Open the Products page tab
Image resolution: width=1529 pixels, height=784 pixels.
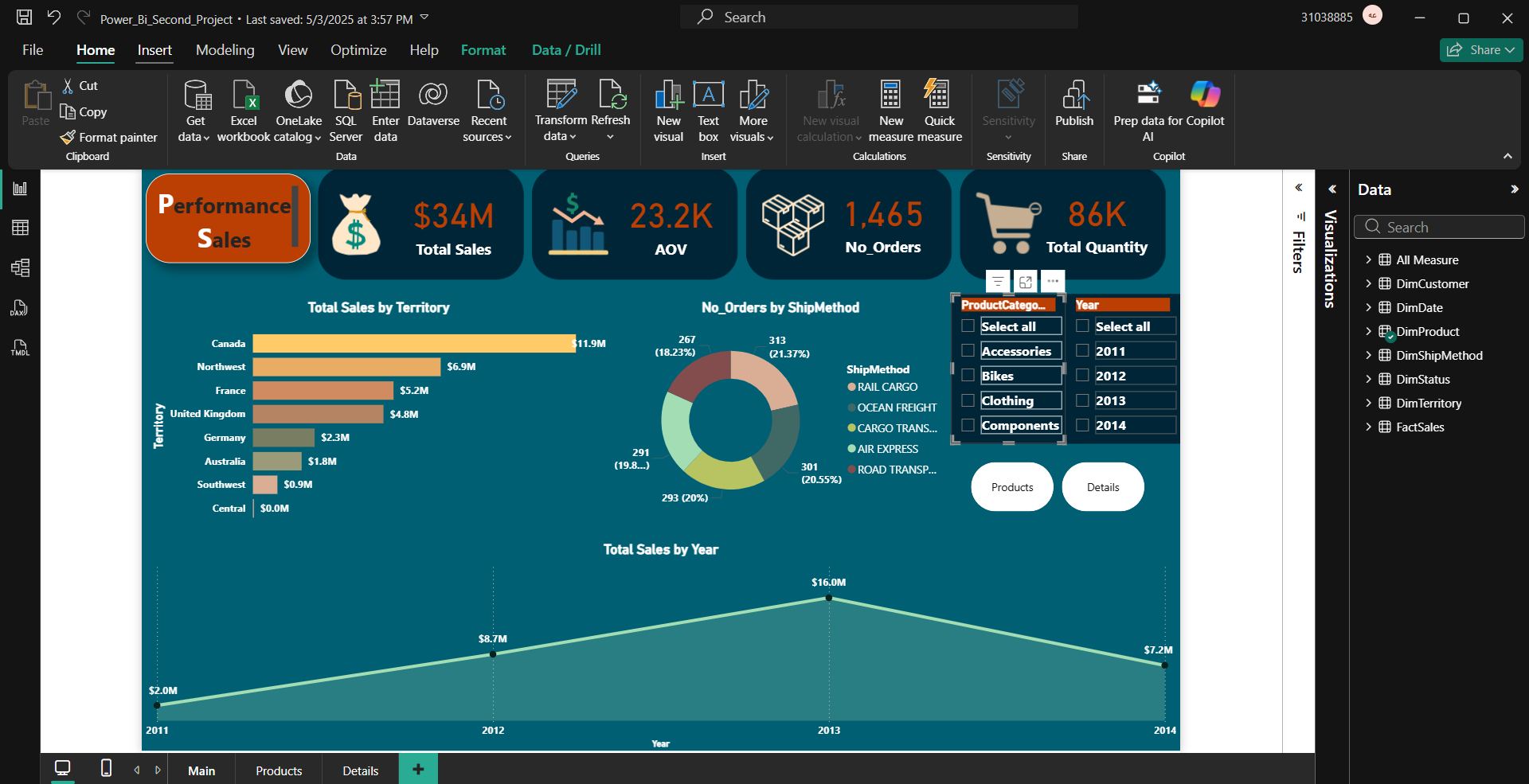[278, 770]
